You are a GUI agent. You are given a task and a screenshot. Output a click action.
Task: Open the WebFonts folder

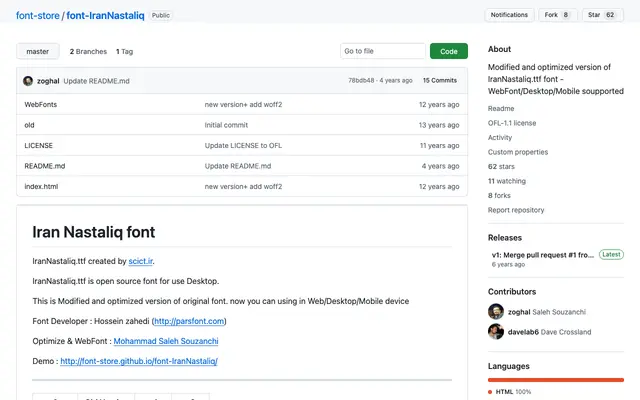click(41, 104)
